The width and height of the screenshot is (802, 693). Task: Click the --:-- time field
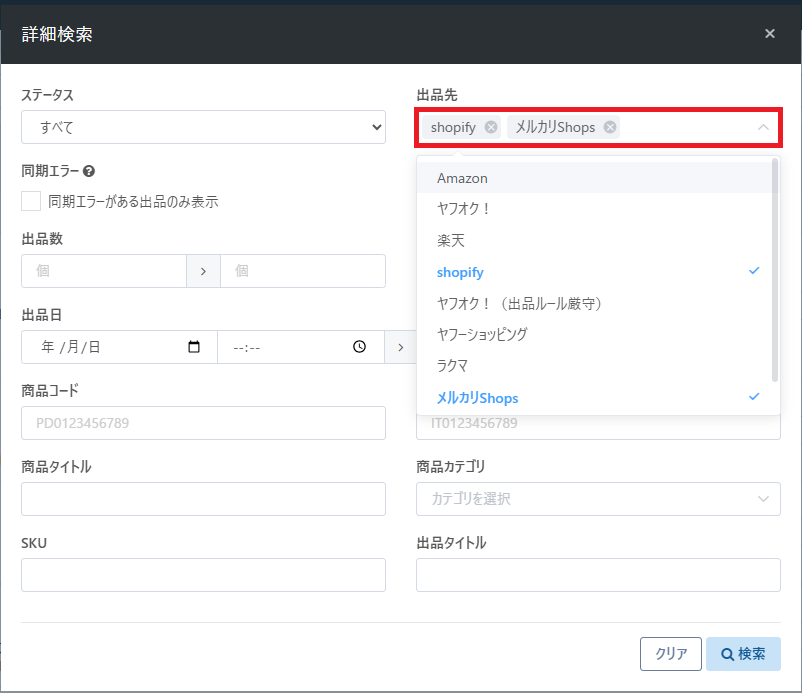[301, 347]
